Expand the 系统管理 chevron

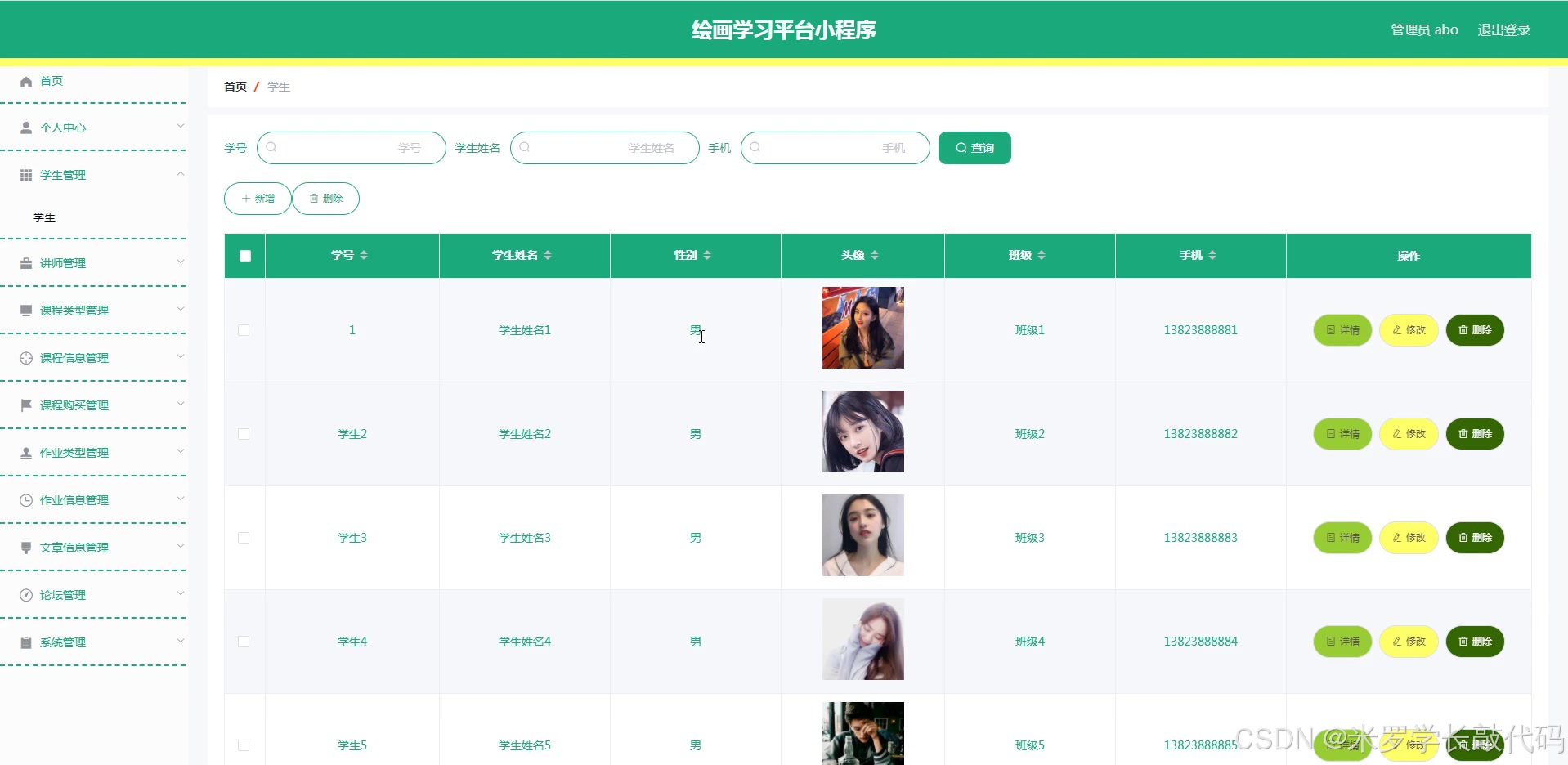pyautogui.click(x=181, y=641)
